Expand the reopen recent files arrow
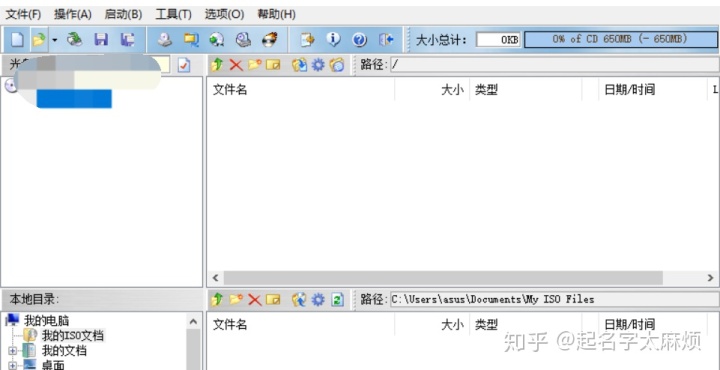Viewport: 720px width, 370px height. point(55,40)
